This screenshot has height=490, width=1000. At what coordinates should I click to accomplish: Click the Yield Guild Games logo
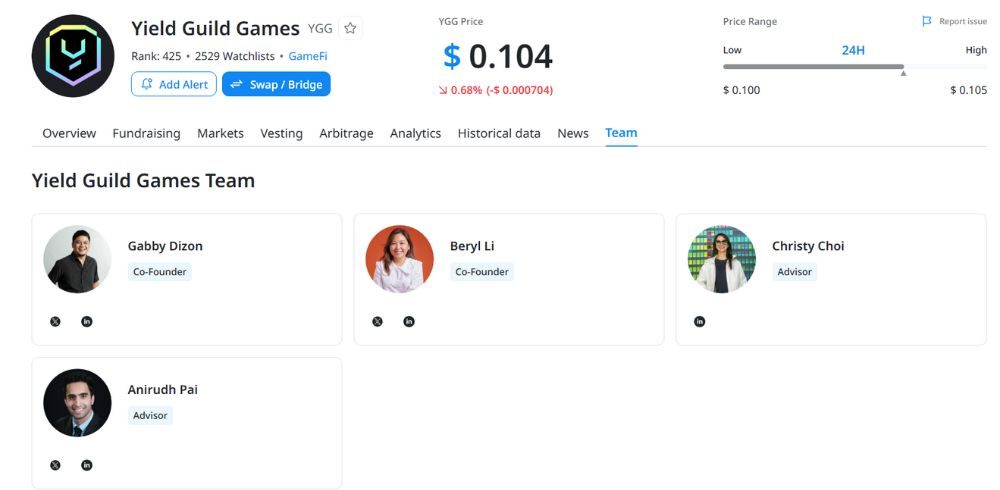point(73,56)
